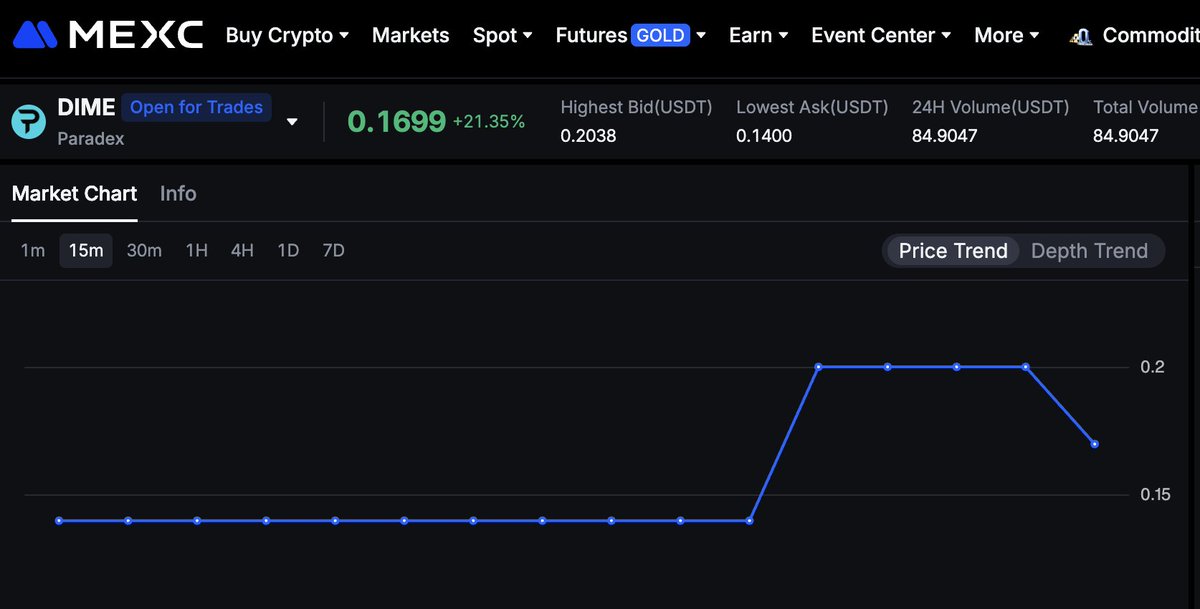Click the first data point on chart
This screenshot has height=609, width=1200.
(59, 521)
